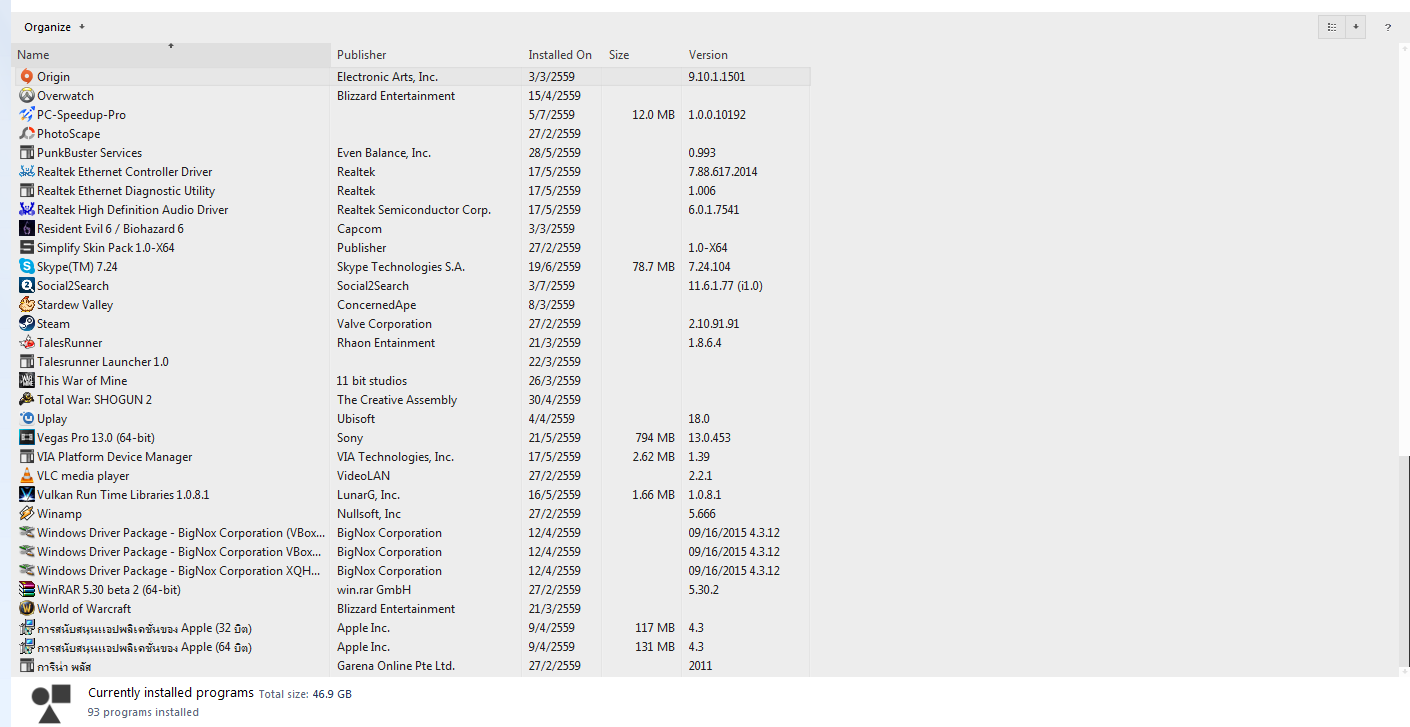Click version 9.10.1.1501 cell
Screen dimensions: 1410x727
(x=716, y=77)
